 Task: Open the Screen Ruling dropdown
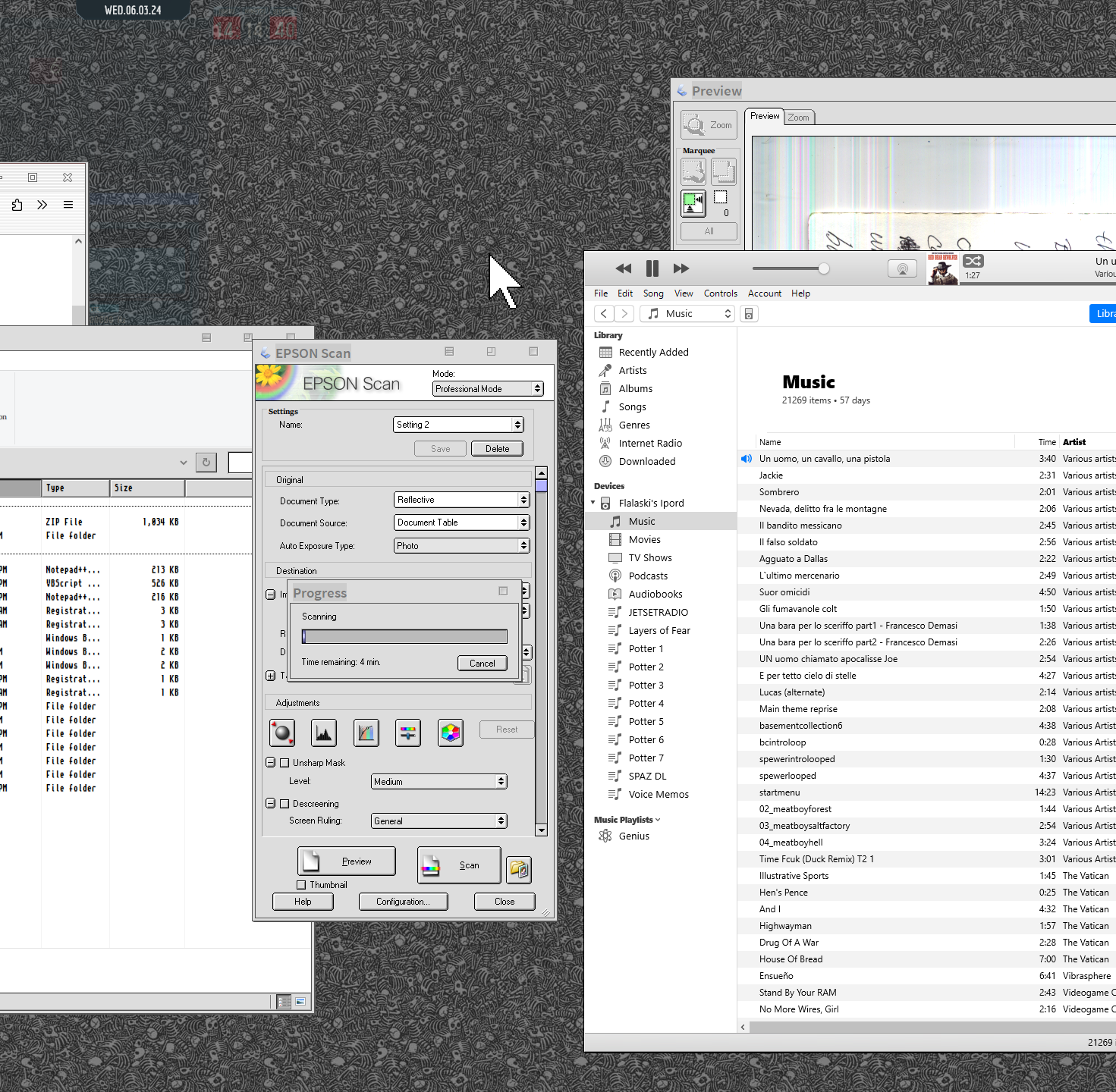click(x=439, y=821)
